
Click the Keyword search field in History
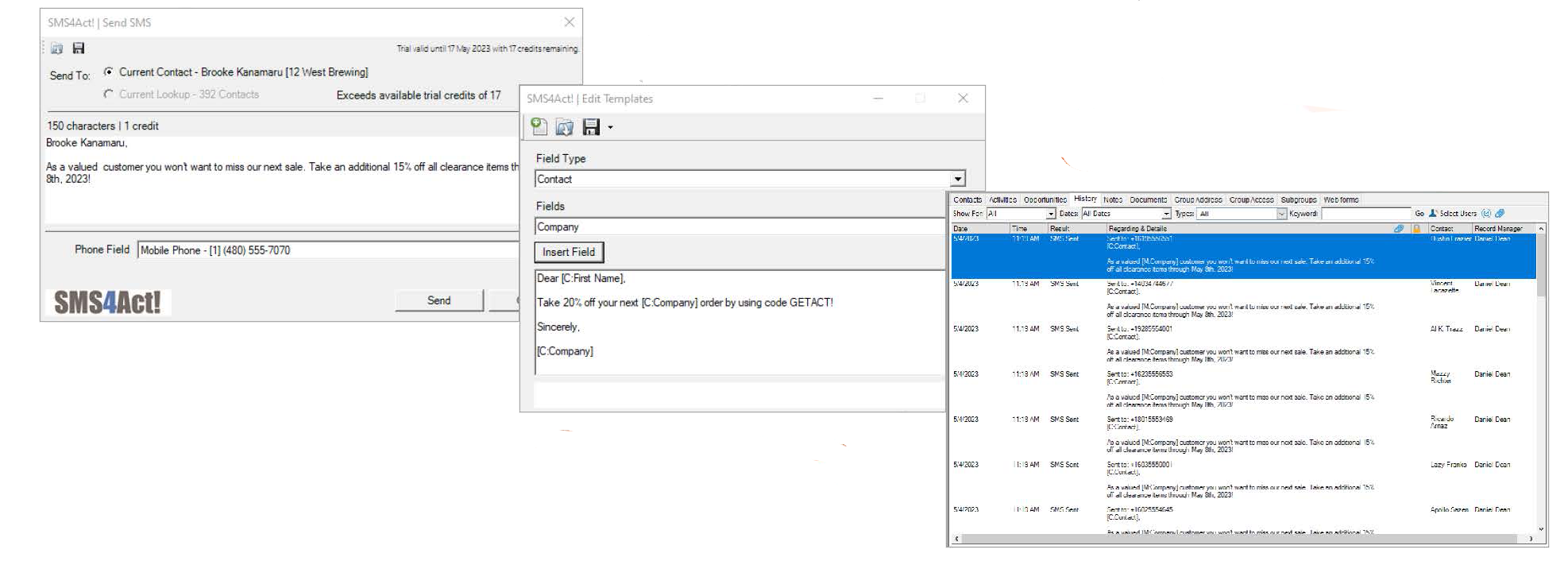tap(1365, 214)
